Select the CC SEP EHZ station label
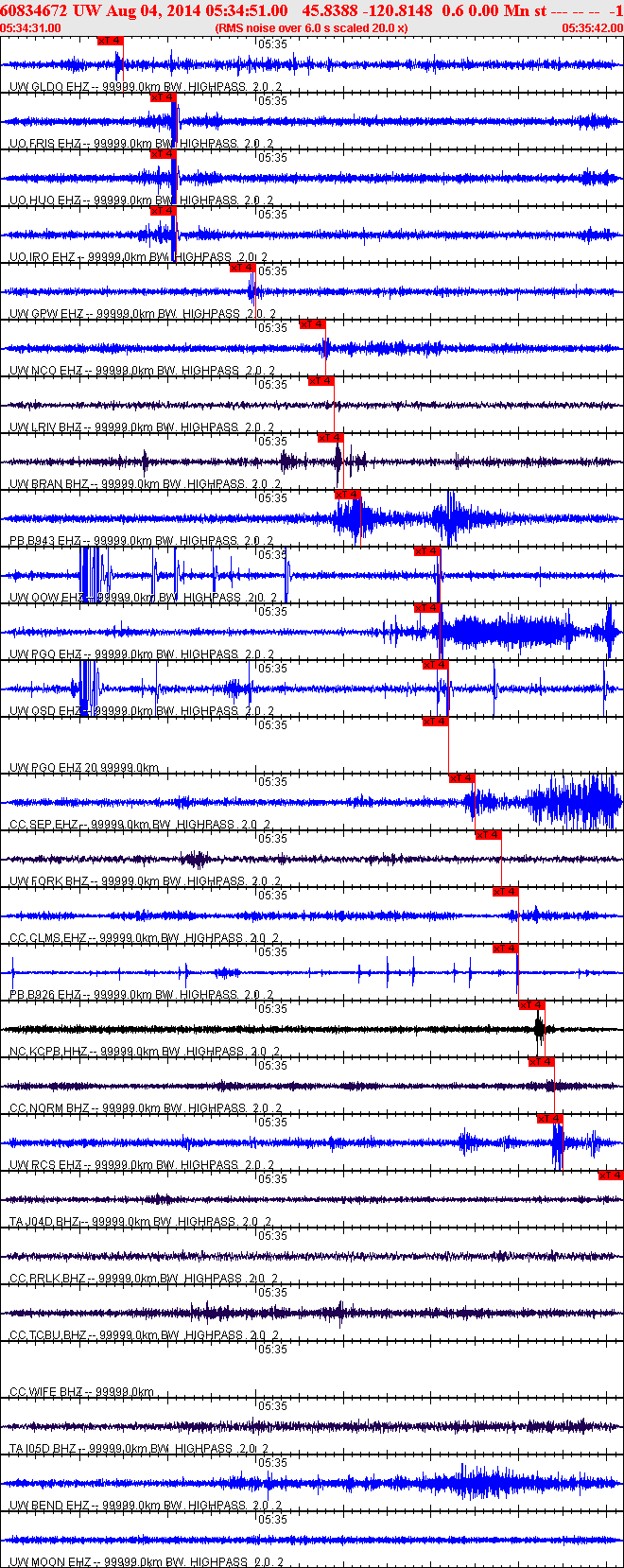Image resolution: width=624 pixels, height=1568 pixels. (141, 825)
